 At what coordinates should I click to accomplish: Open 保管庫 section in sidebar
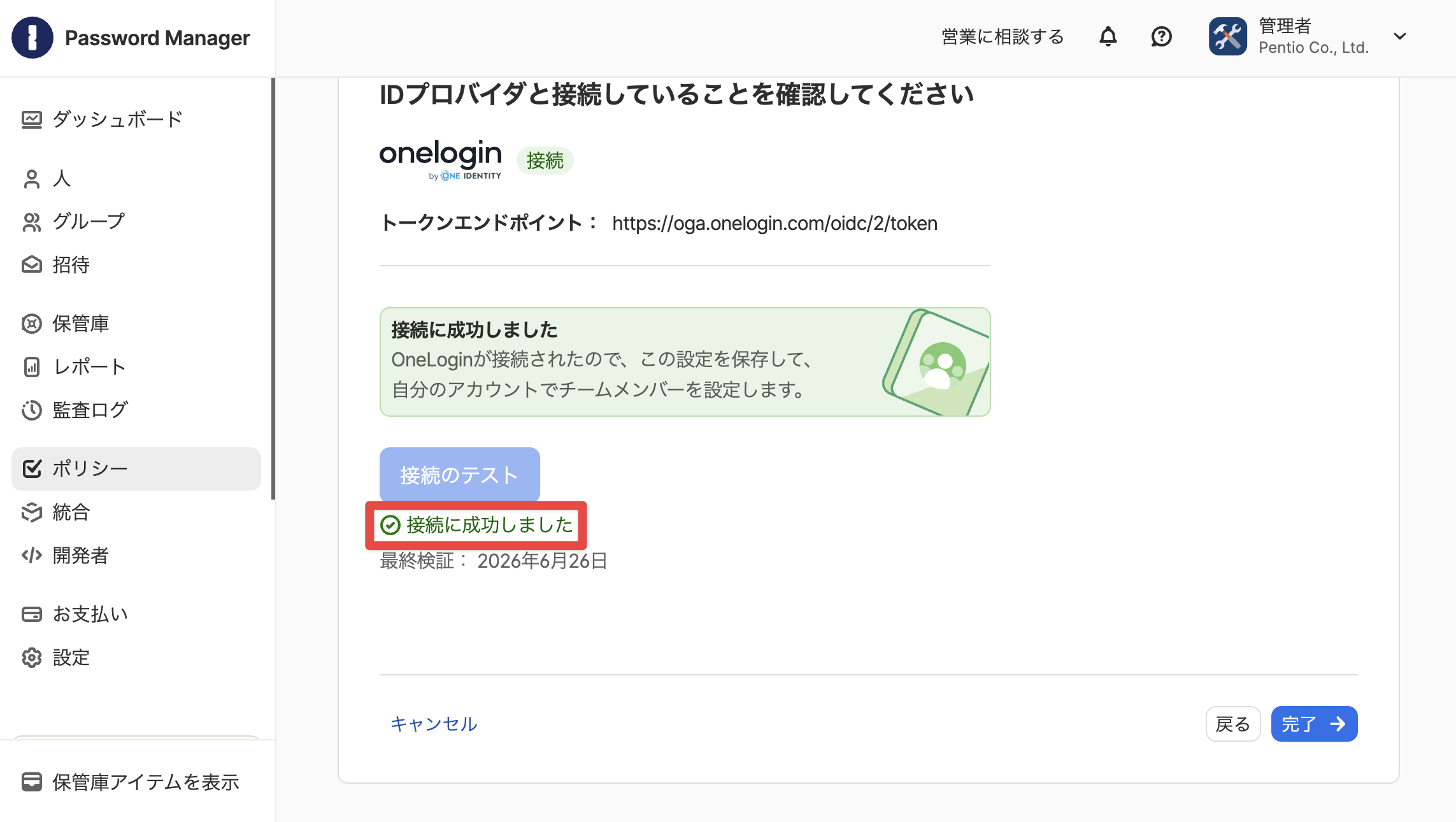click(x=136, y=324)
